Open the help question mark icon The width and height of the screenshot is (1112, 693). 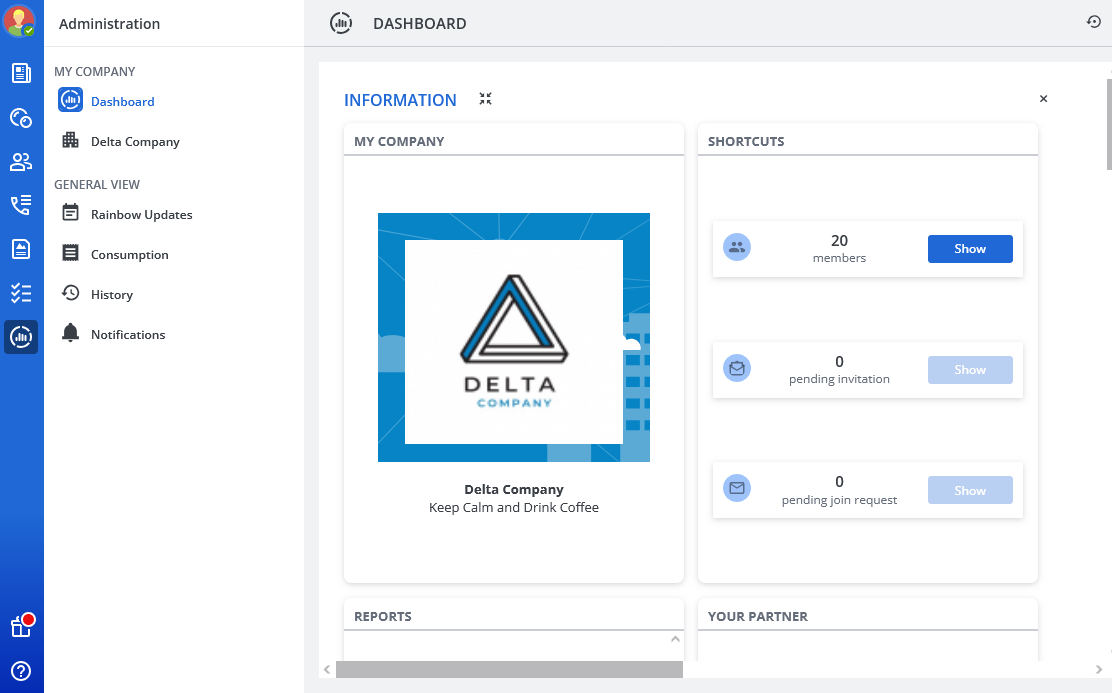21,671
